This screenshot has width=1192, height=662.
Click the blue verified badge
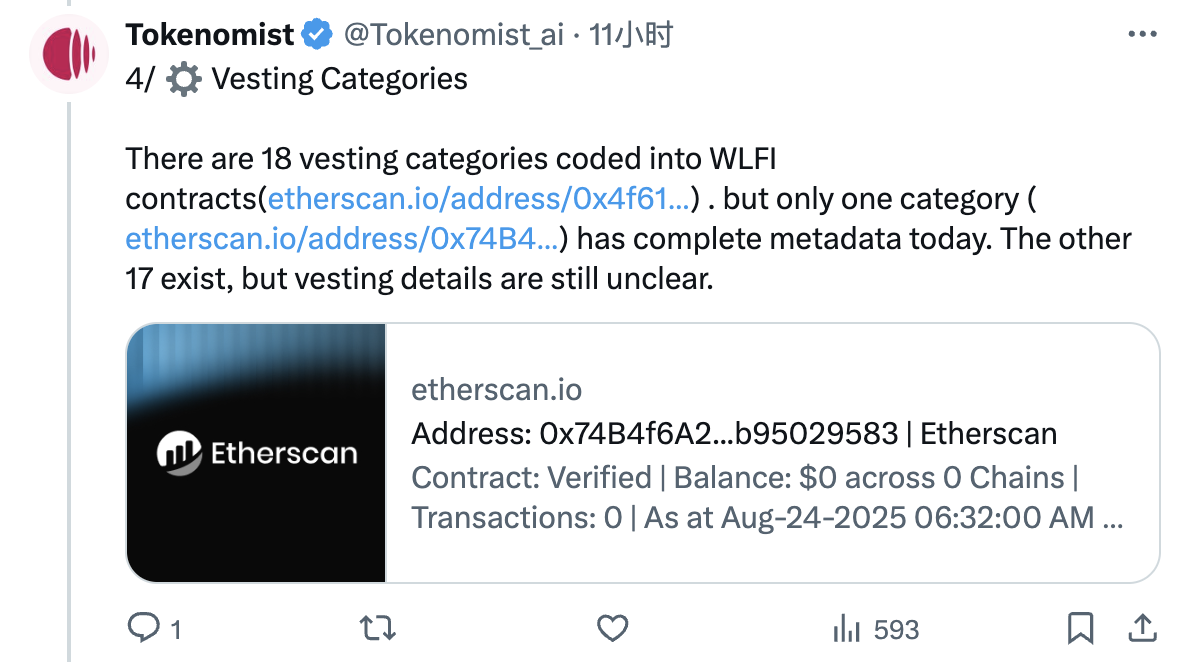[316, 33]
